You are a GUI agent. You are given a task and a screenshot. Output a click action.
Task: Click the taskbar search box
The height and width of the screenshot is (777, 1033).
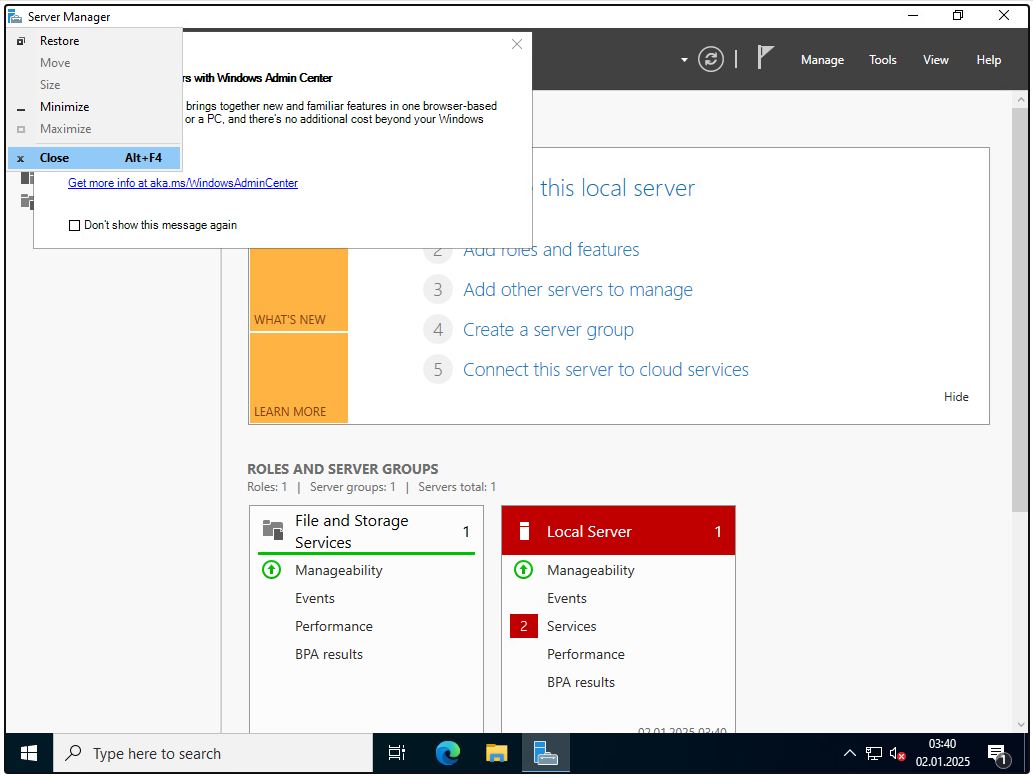coord(213,753)
